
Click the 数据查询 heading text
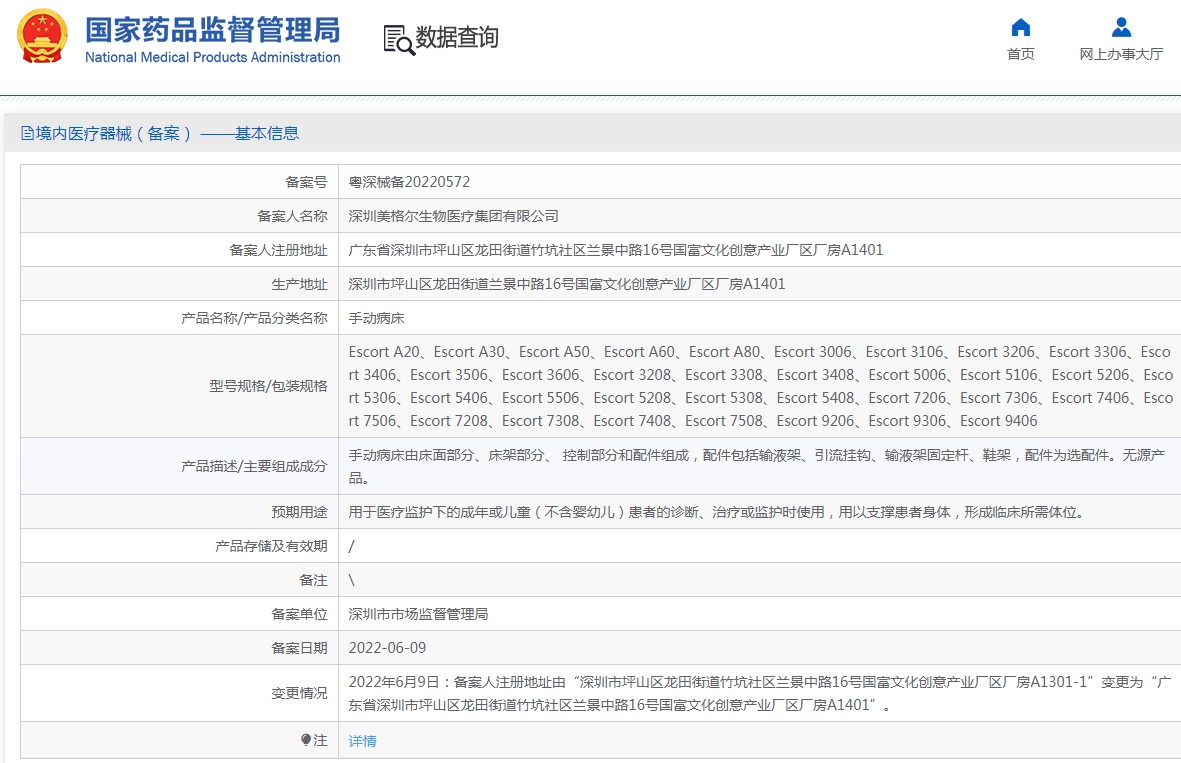click(x=457, y=37)
